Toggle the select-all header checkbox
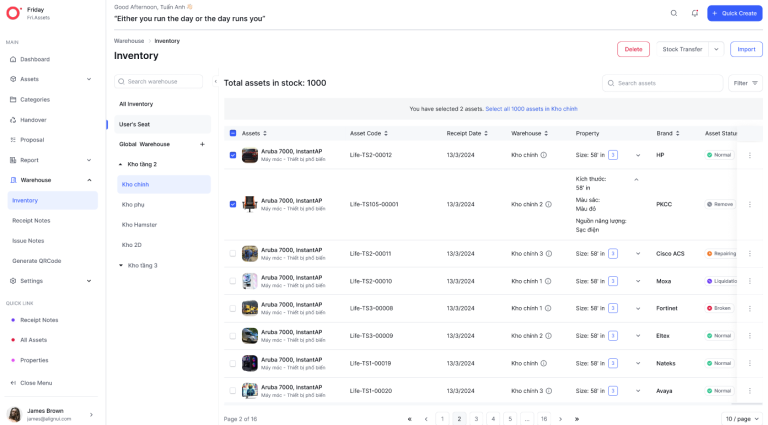 point(233,133)
